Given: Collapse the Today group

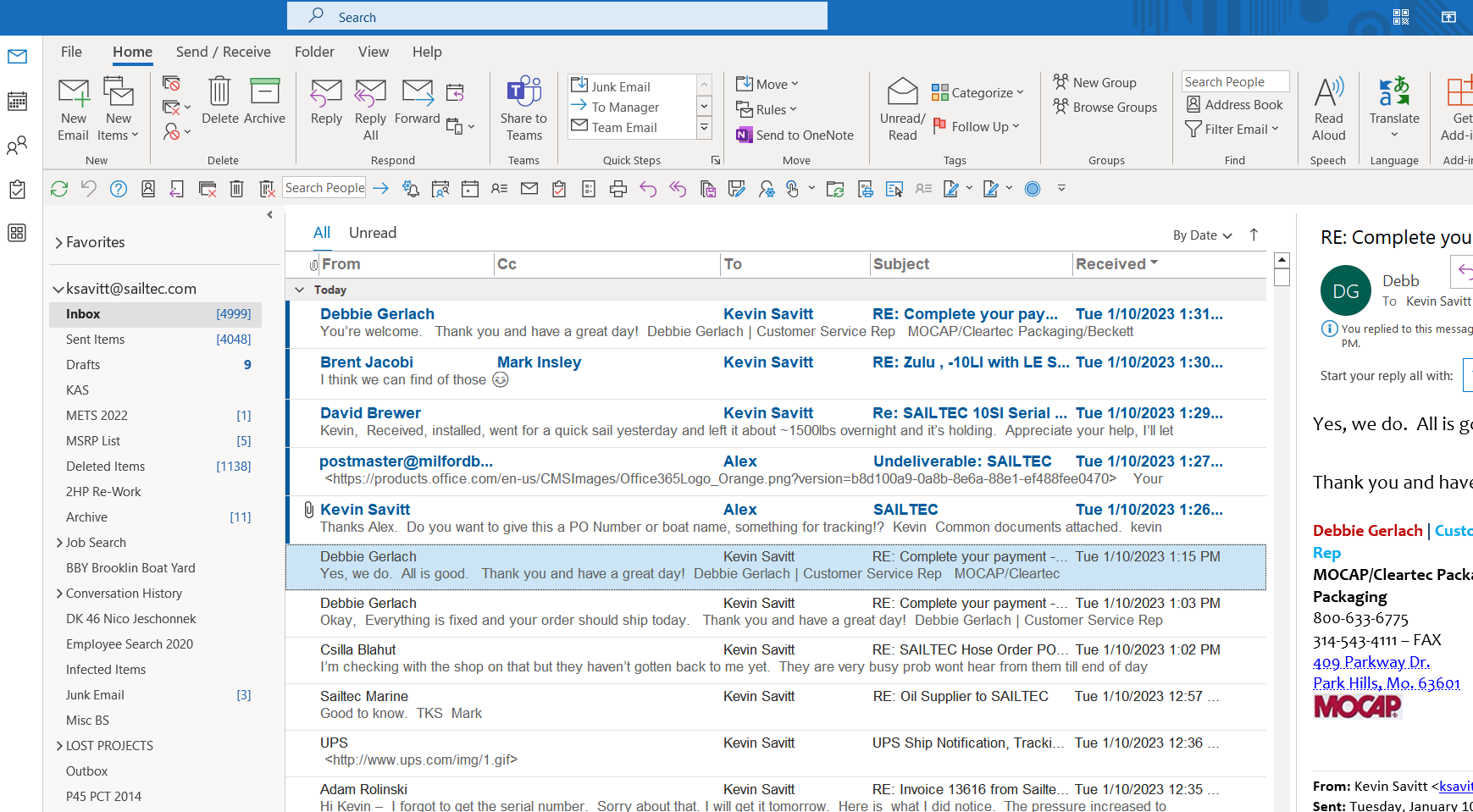Looking at the screenshot, I should click(299, 290).
